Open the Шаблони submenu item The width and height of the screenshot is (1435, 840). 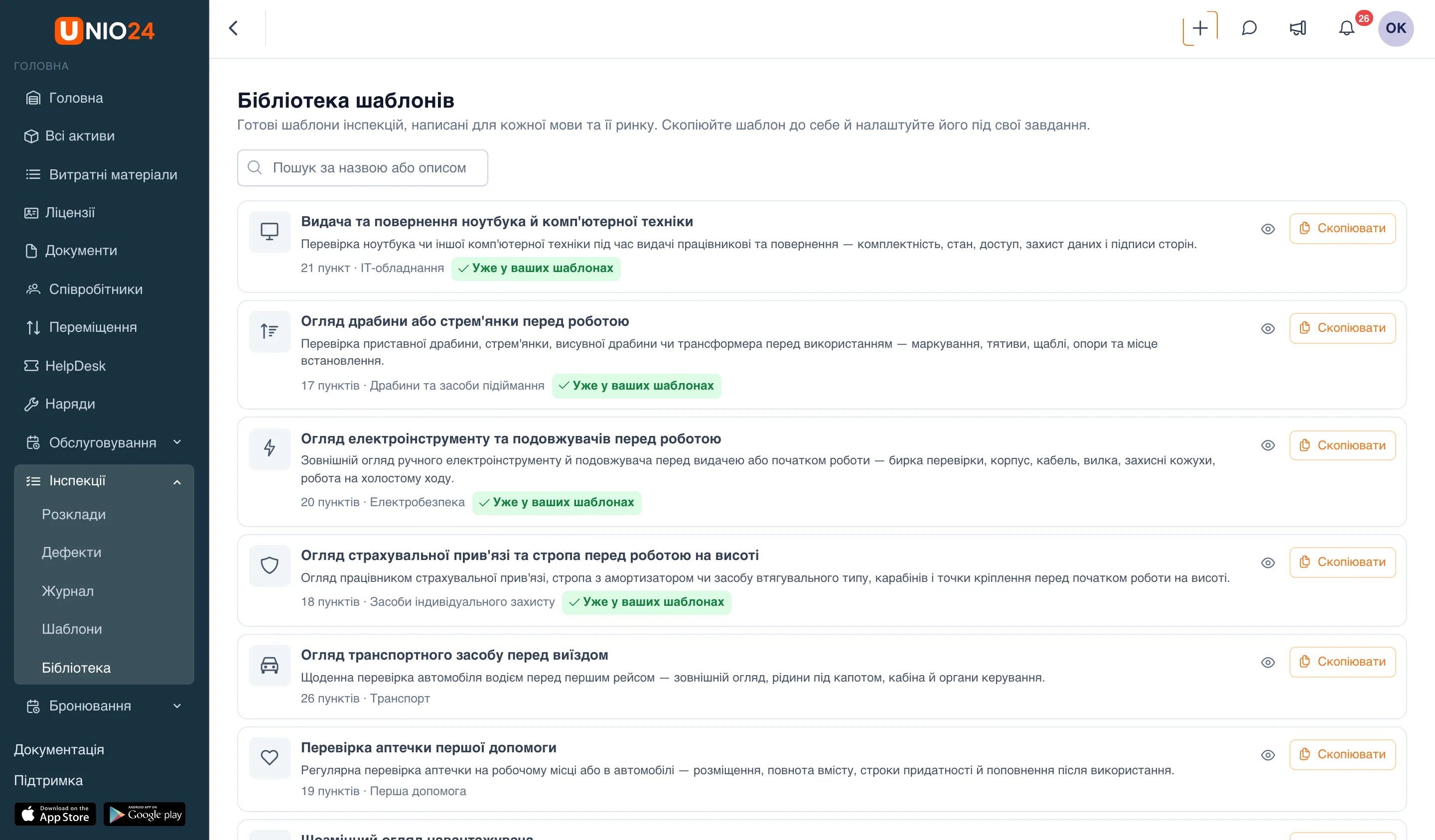click(x=72, y=629)
